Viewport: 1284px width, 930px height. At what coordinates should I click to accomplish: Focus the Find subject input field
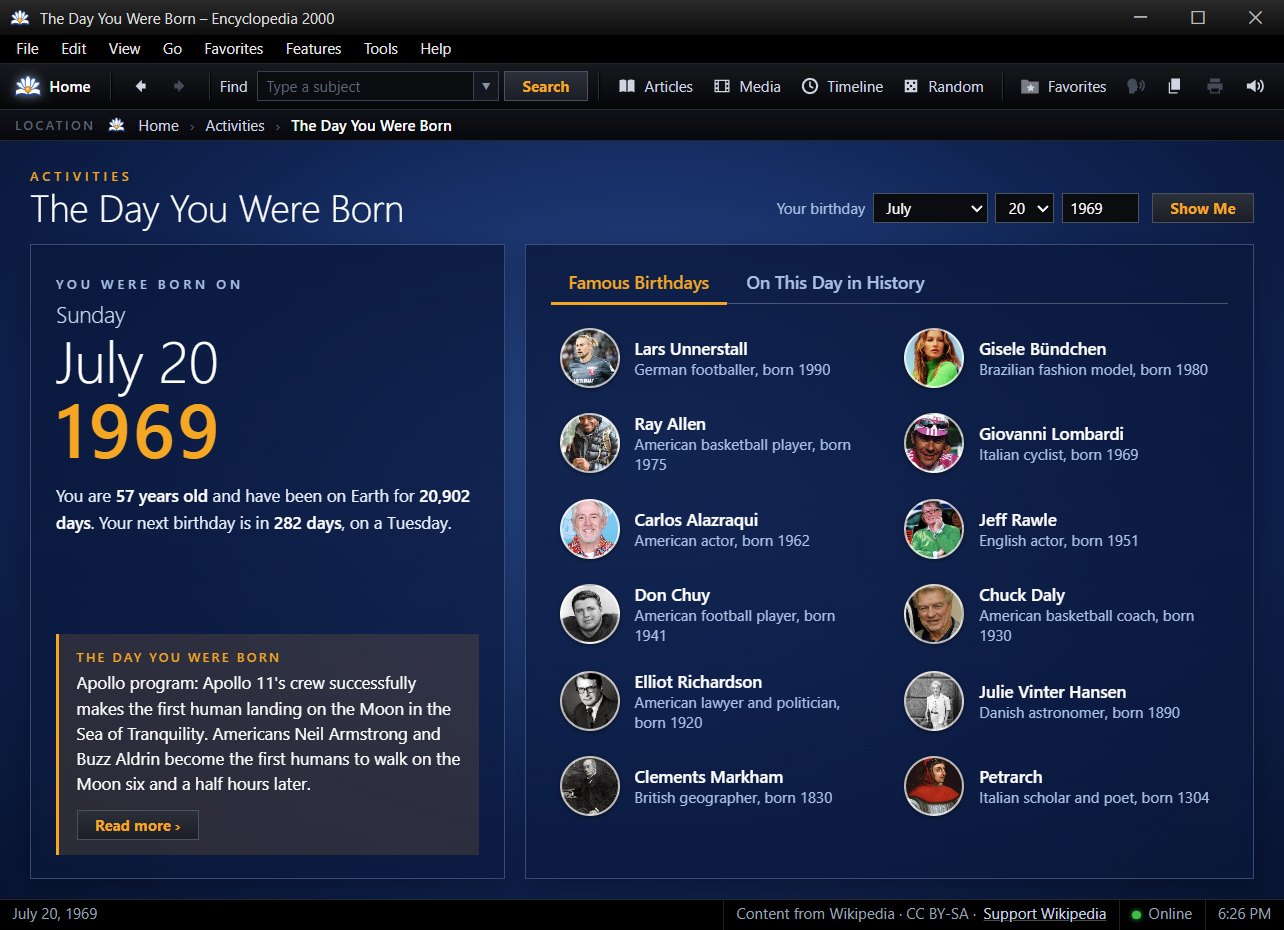(x=366, y=87)
